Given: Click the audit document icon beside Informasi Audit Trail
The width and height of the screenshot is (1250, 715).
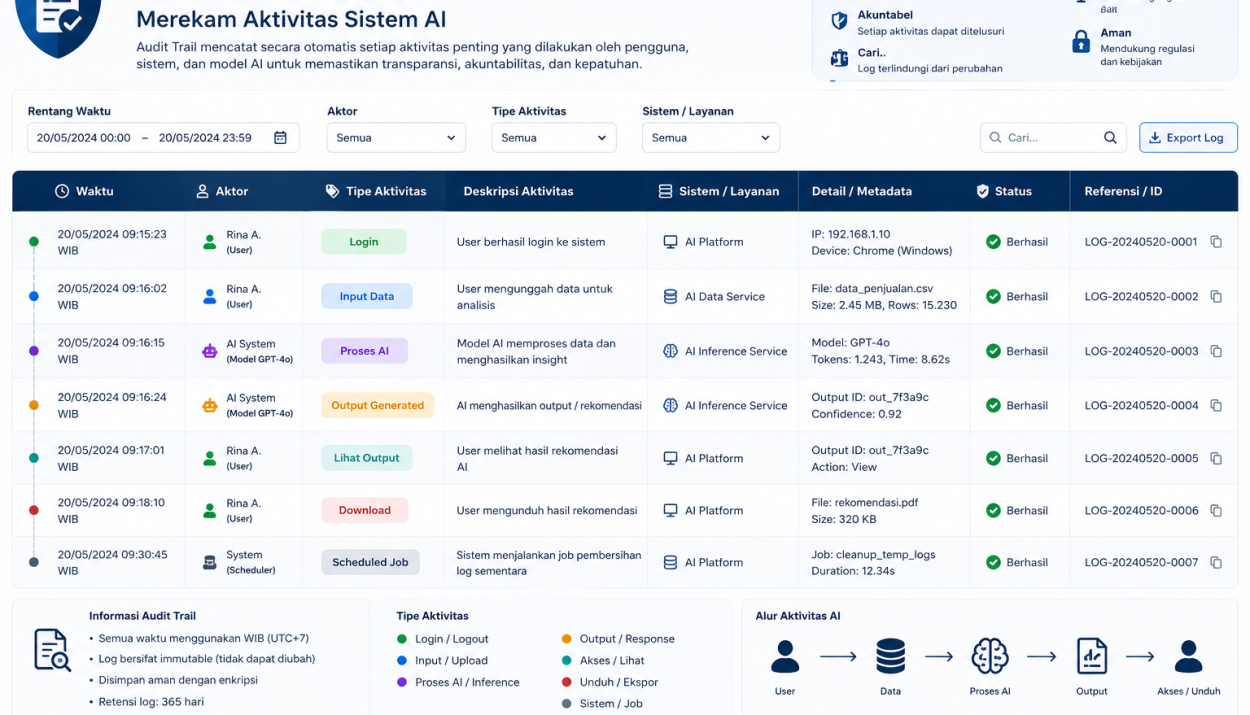Looking at the screenshot, I should [x=52, y=650].
